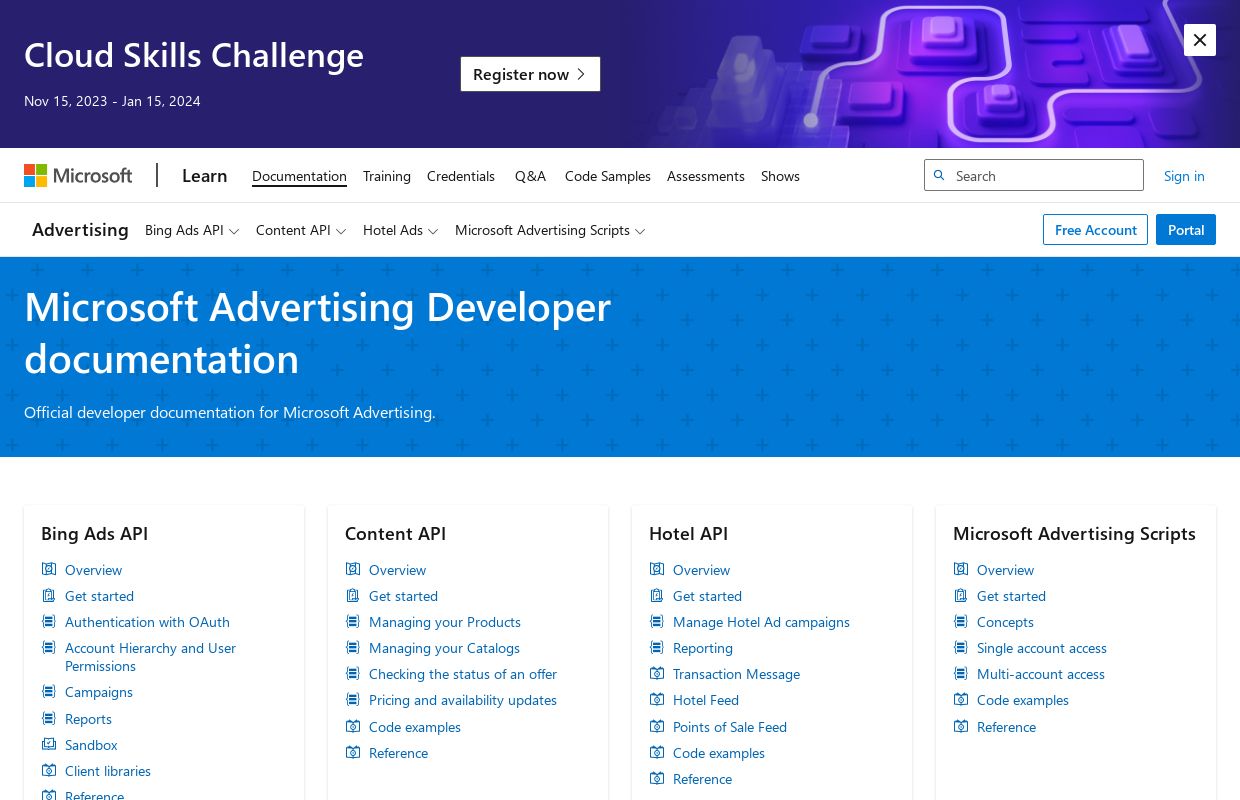Open Scripts Code examples link
The image size is (1240, 800).
tap(1023, 700)
